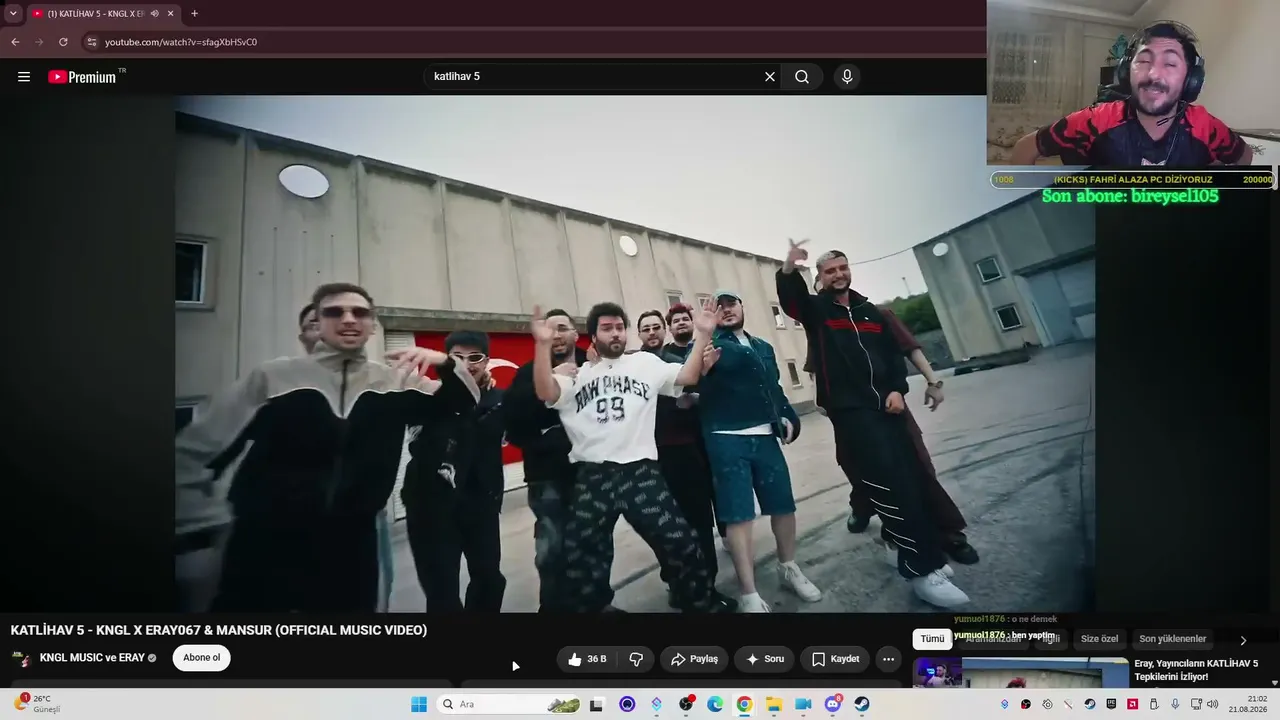Open the tab search dropdown arrow
This screenshot has width=1280, height=720.
pyautogui.click(x=13, y=13)
